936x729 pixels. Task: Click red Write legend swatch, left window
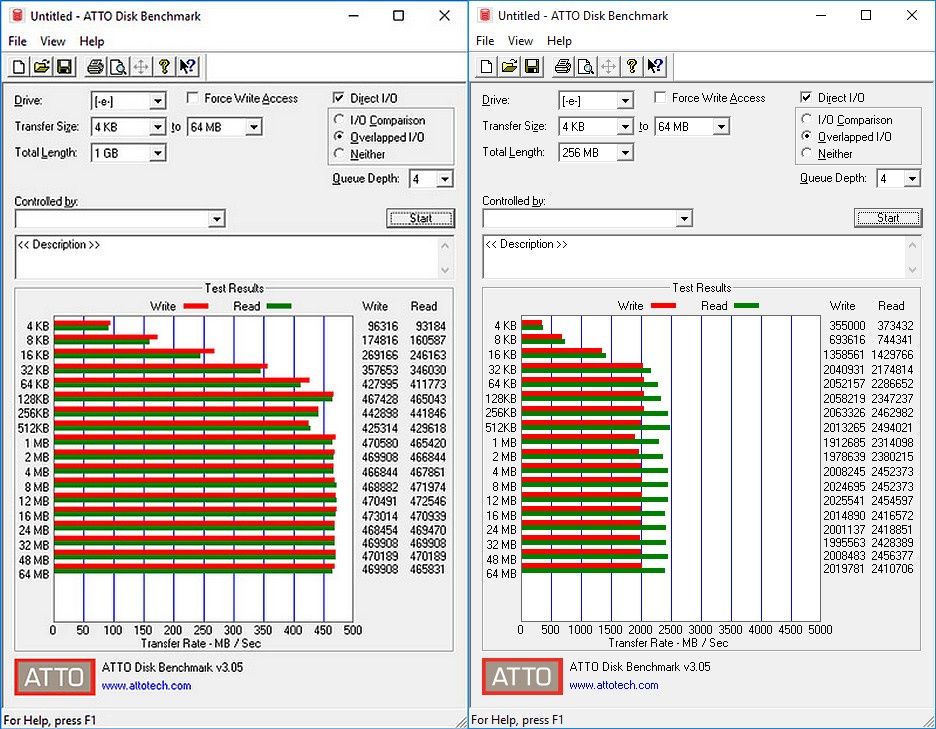(196, 306)
